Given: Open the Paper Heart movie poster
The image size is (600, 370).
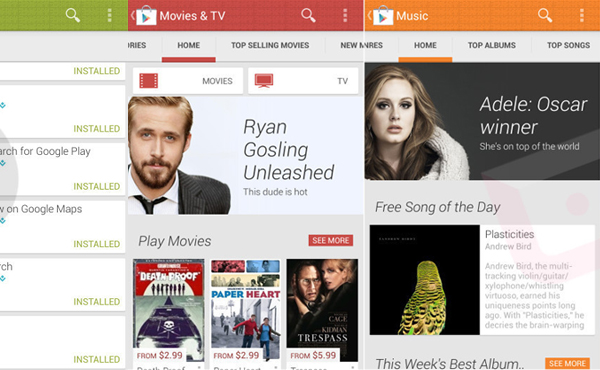Looking at the screenshot, I should pyautogui.click(x=246, y=310).
